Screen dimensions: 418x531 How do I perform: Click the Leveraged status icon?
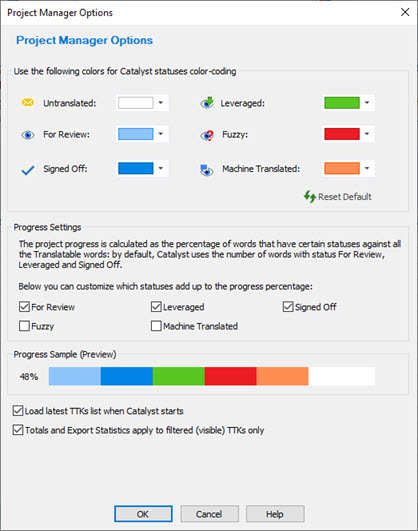point(207,103)
